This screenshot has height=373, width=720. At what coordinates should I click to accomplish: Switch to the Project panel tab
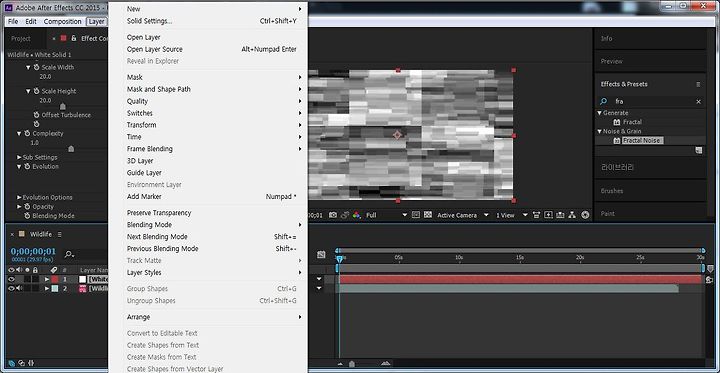pyautogui.click(x=21, y=39)
